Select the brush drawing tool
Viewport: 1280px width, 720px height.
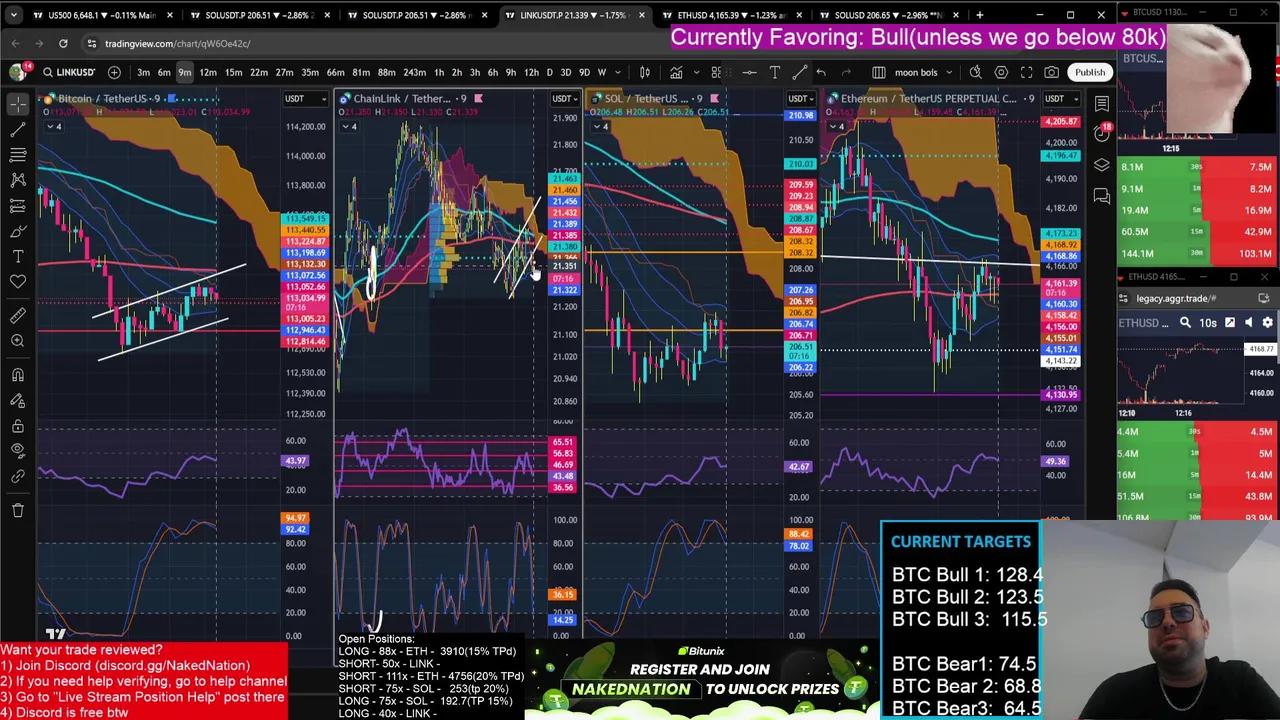(x=18, y=231)
